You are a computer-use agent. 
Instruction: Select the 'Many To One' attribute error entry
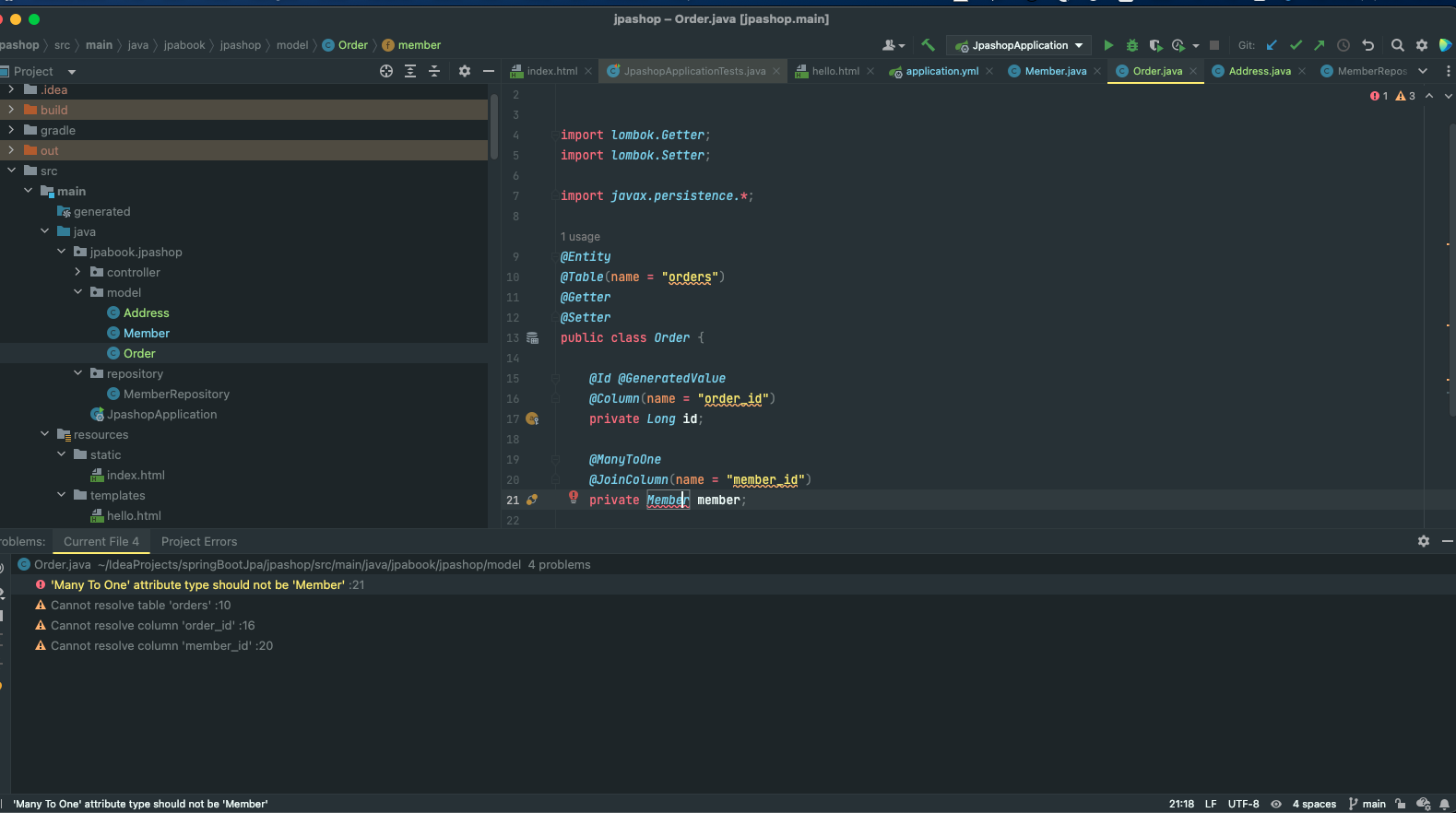pyautogui.click(x=197, y=585)
